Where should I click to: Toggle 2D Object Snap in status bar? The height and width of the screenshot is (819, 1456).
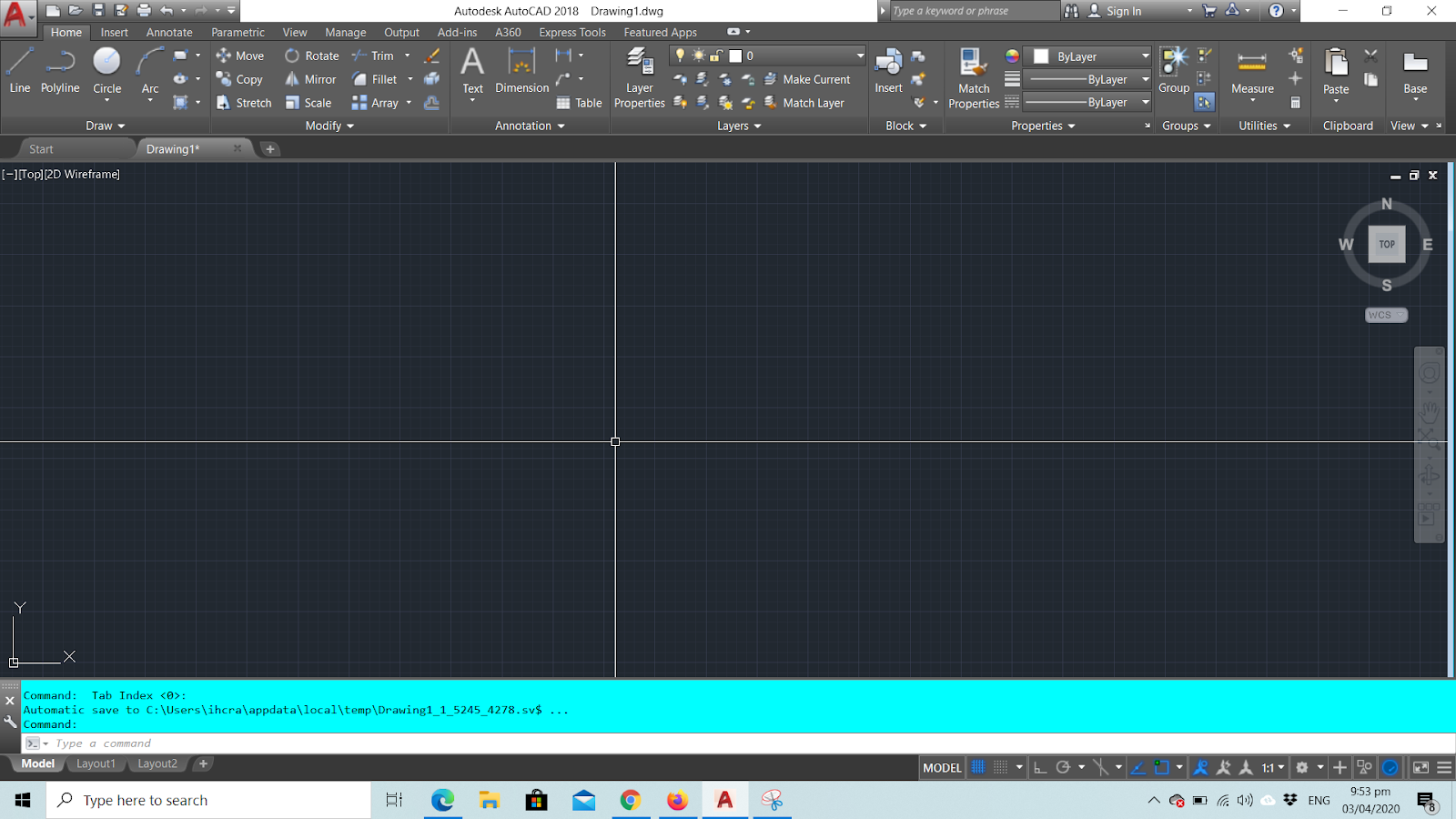coord(1162,767)
